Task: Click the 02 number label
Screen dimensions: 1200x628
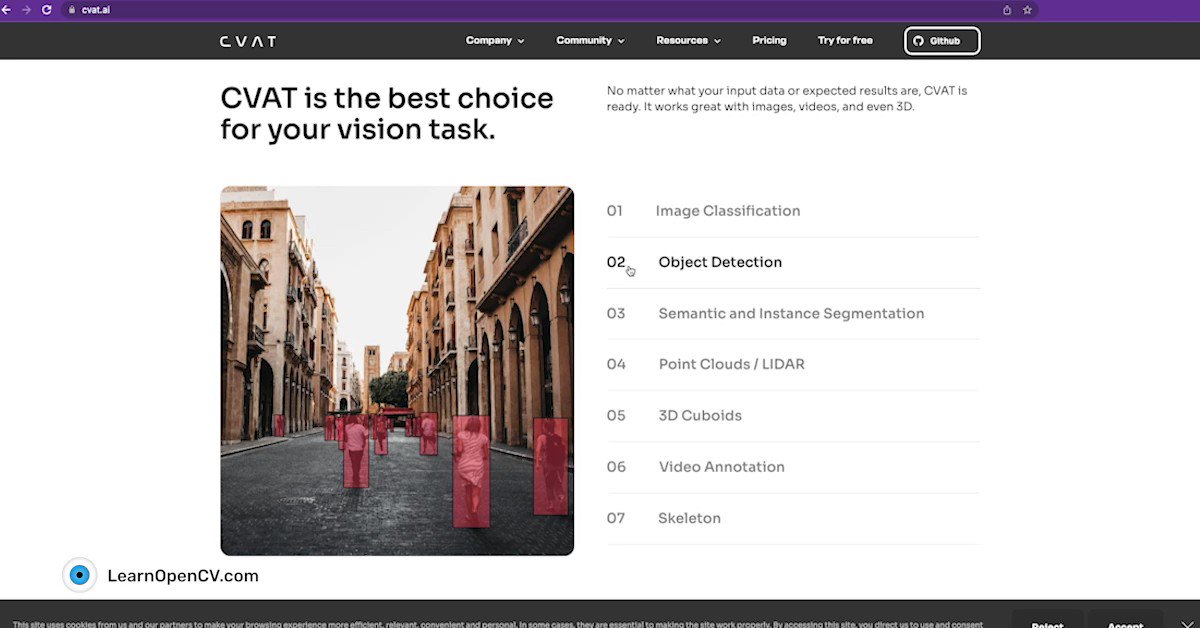Action: pyautogui.click(x=616, y=262)
